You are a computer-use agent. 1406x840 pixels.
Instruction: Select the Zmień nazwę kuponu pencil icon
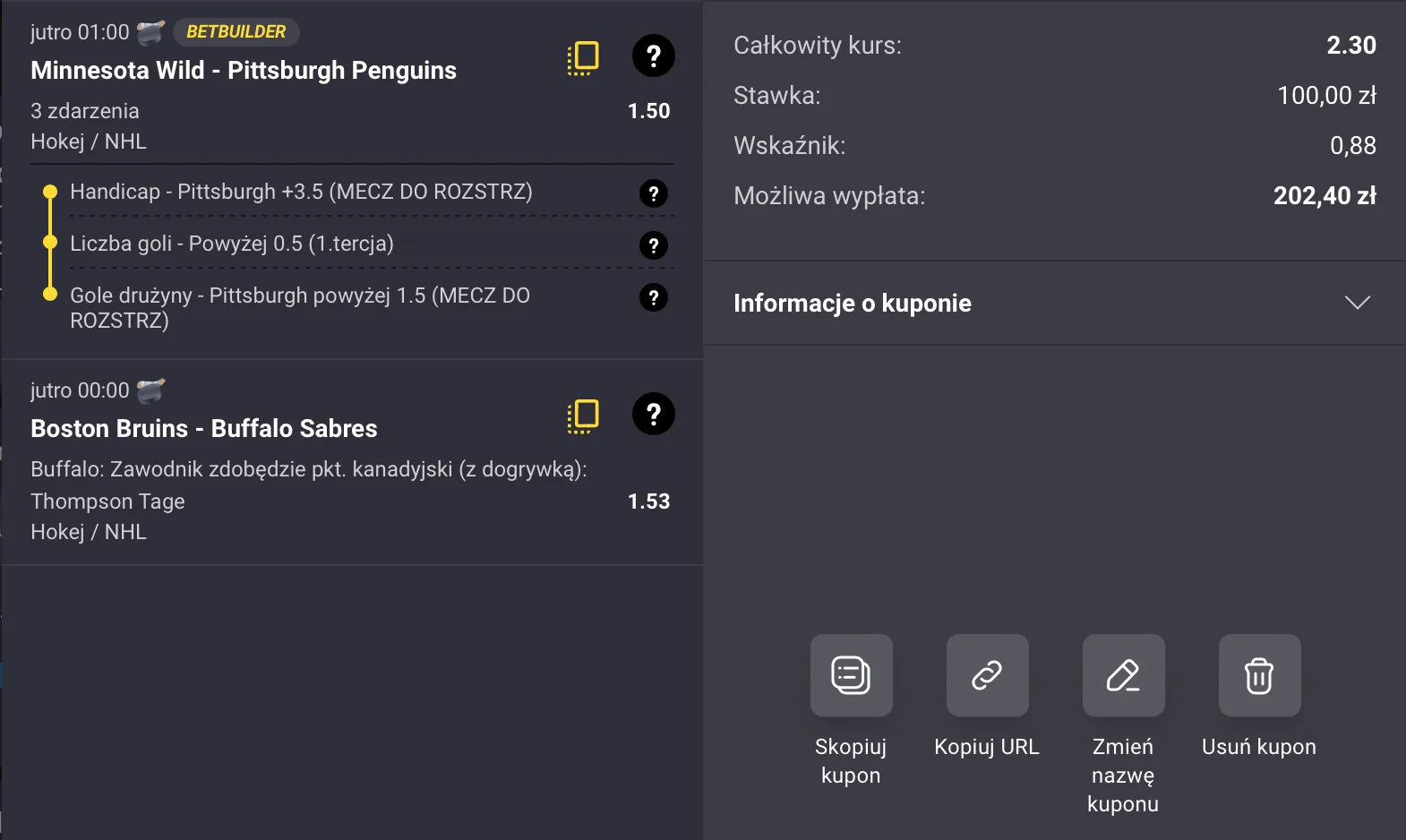click(x=1123, y=676)
